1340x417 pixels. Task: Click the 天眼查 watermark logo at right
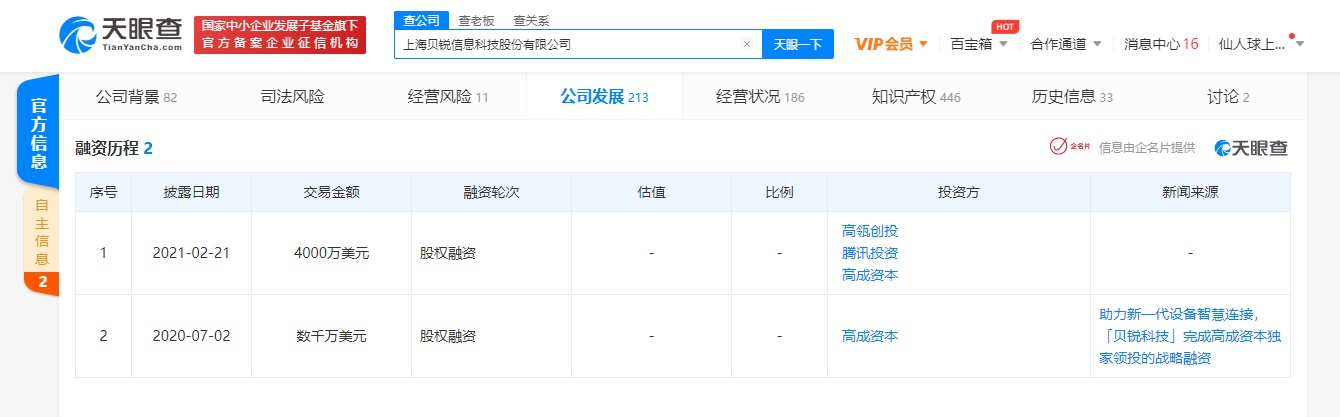[1251, 148]
